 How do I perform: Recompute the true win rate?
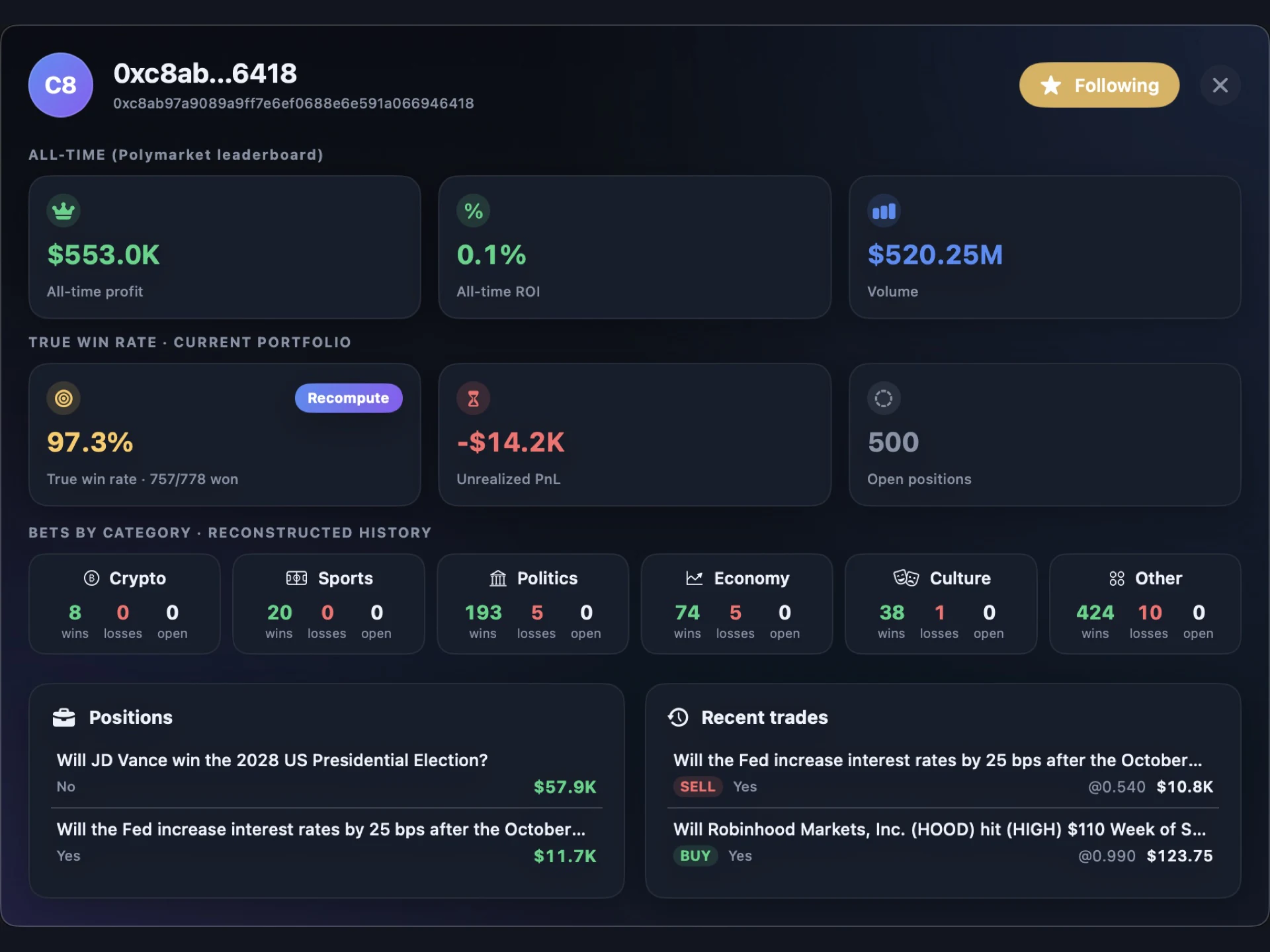349,398
